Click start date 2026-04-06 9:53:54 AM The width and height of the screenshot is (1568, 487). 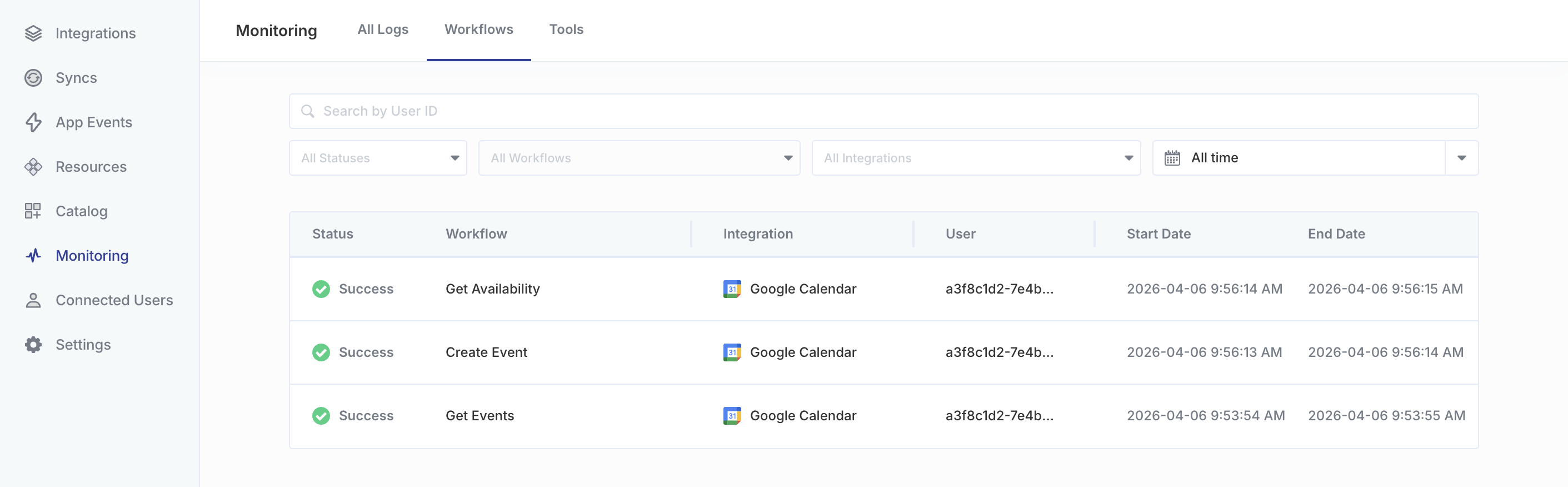click(1205, 416)
